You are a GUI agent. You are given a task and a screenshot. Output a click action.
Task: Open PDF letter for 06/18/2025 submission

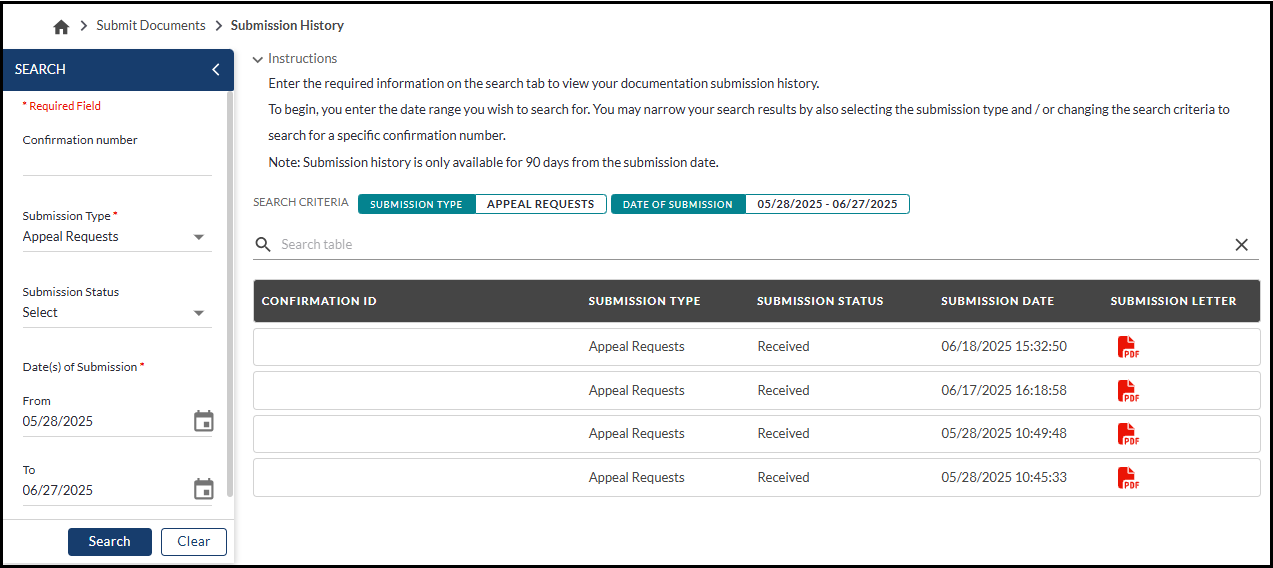point(1127,347)
